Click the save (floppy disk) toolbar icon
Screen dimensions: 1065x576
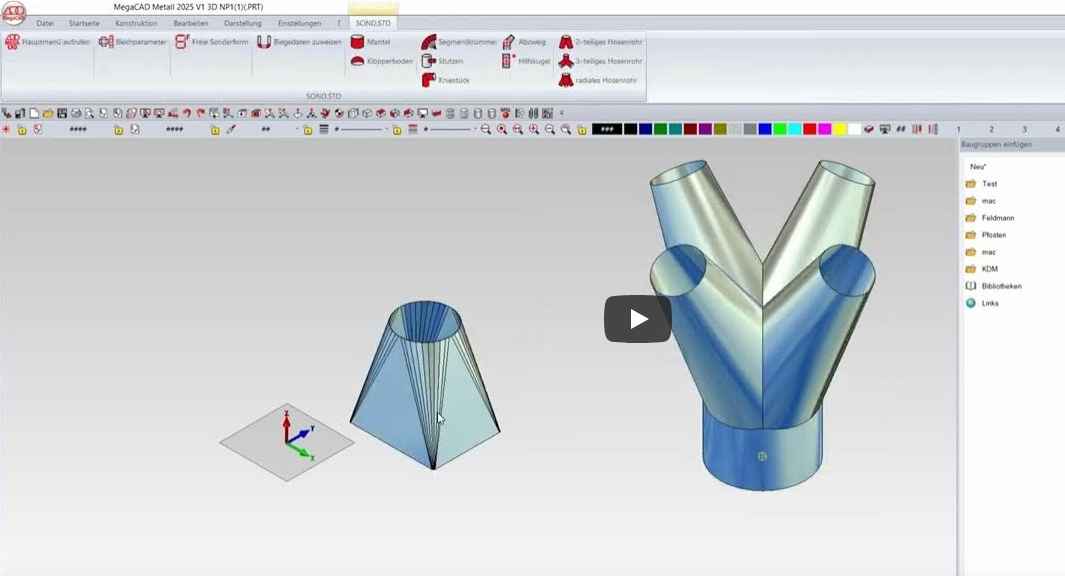[x=62, y=114]
